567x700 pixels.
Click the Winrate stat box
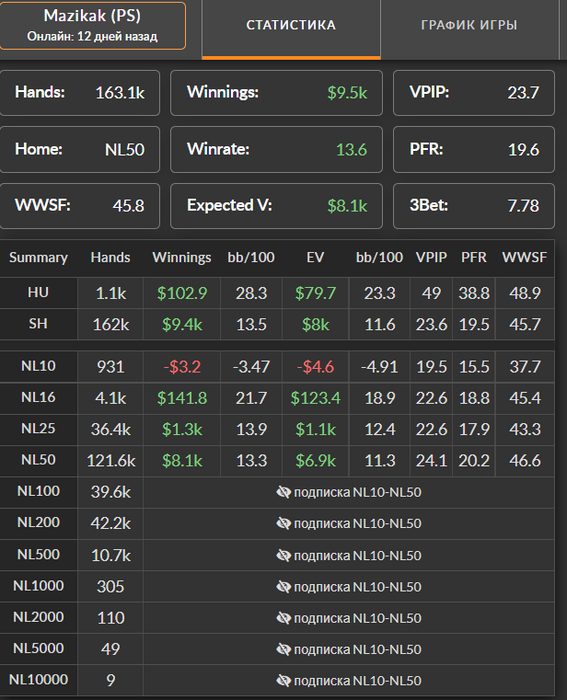pyautogui.click(x=276, y=150)
